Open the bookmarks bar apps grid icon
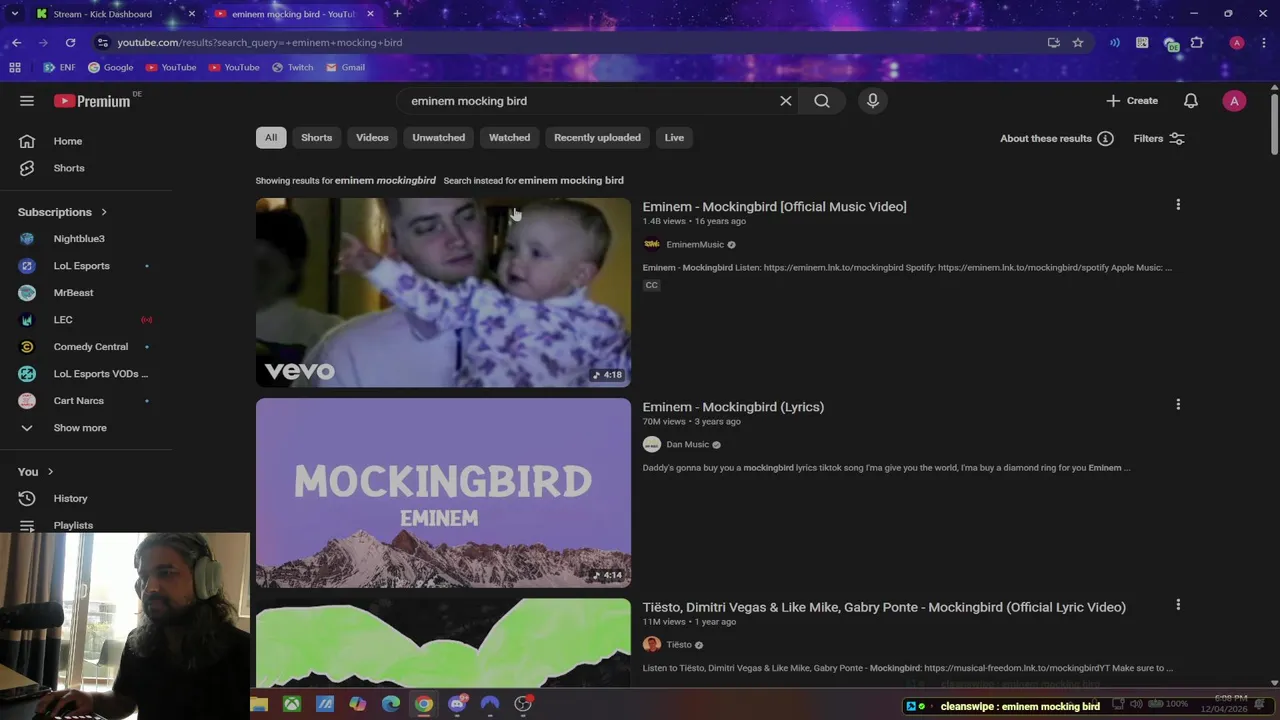Image resolution: width=1280 pixels, height=720 pixels. coord(15,68)
